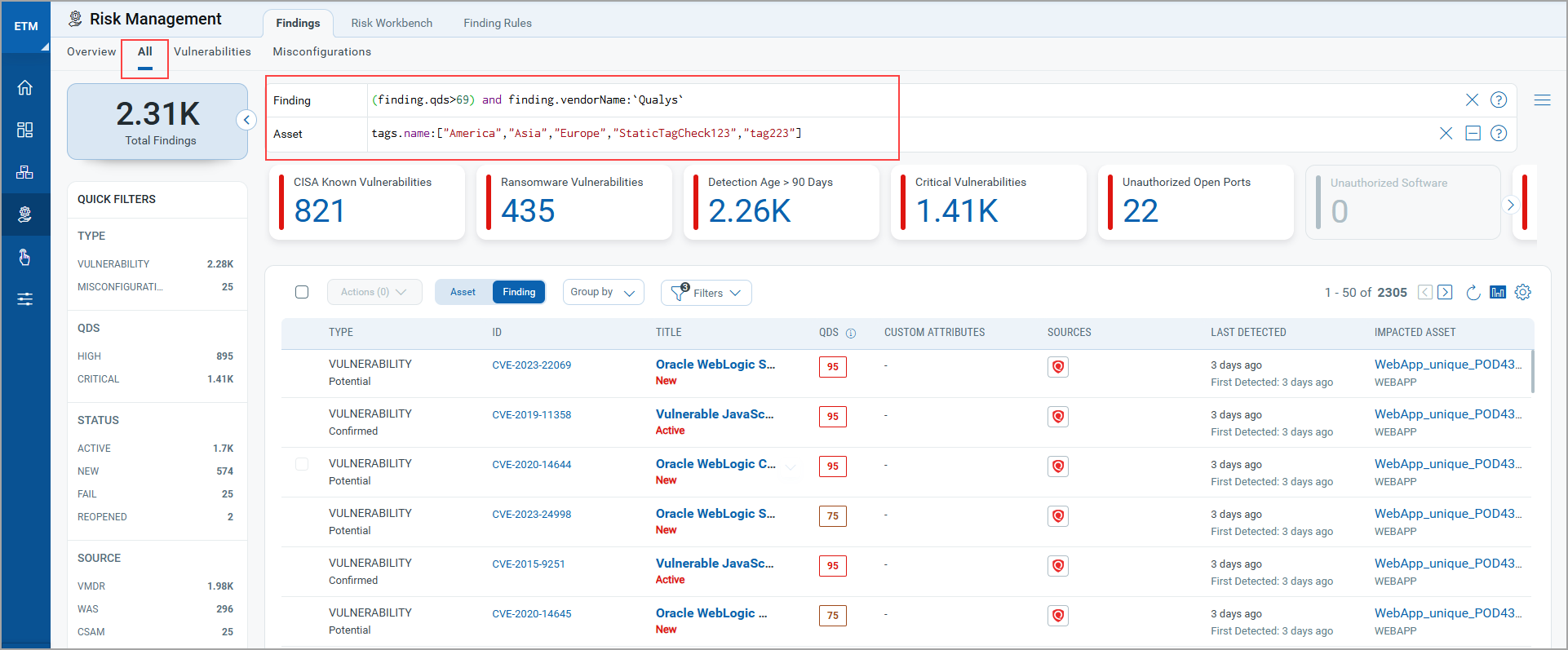
Task: Open the Finding Rules tab
Action: click(x=498, y=23)
